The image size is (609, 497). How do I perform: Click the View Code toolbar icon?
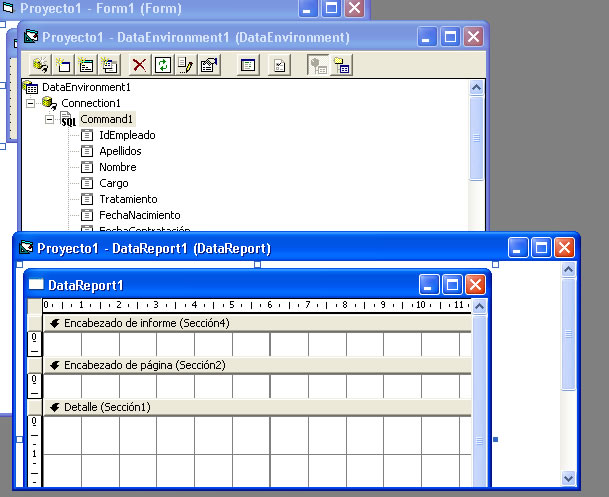(249, 65)
